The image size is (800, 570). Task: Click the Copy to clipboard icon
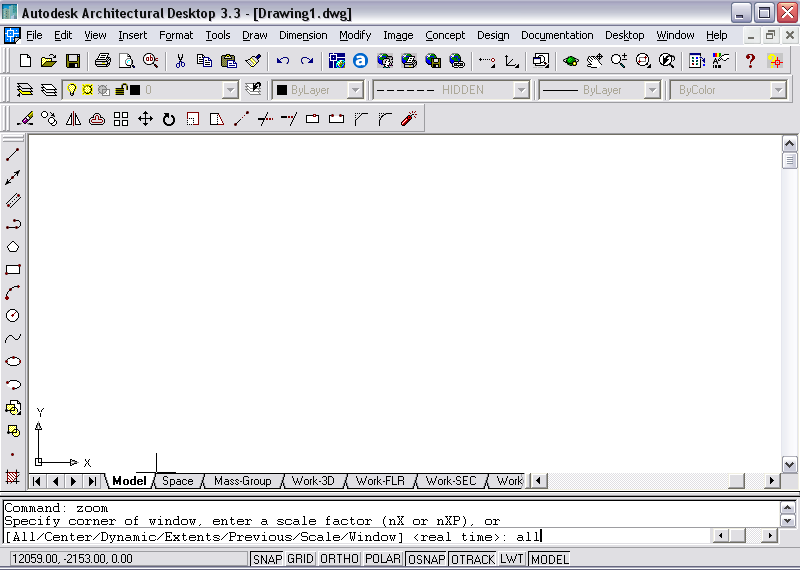[204, 61]
